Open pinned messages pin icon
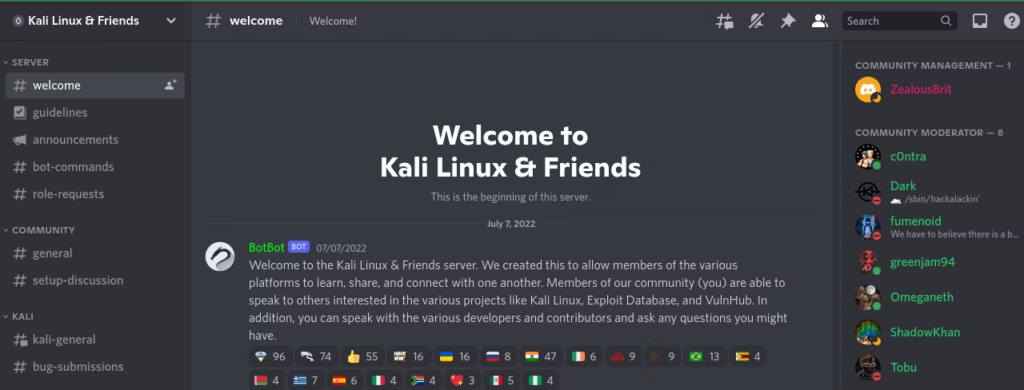 pos(788,21)
